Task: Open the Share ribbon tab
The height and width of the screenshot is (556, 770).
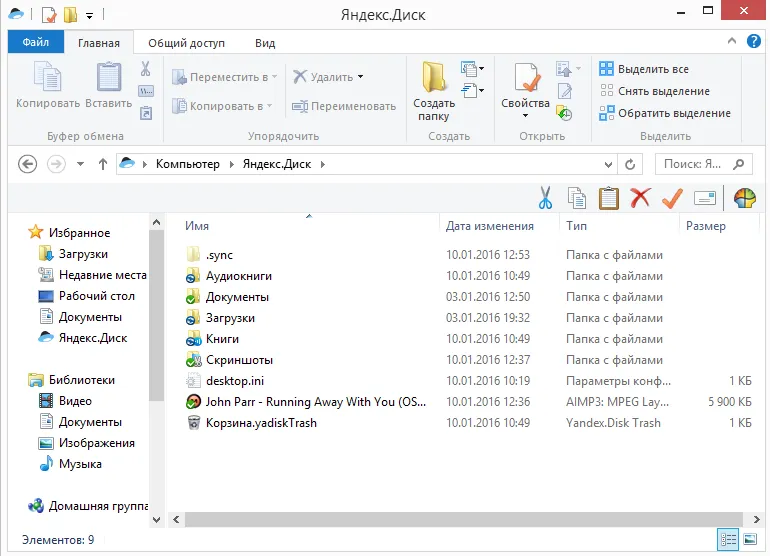Action: [187, 43]
